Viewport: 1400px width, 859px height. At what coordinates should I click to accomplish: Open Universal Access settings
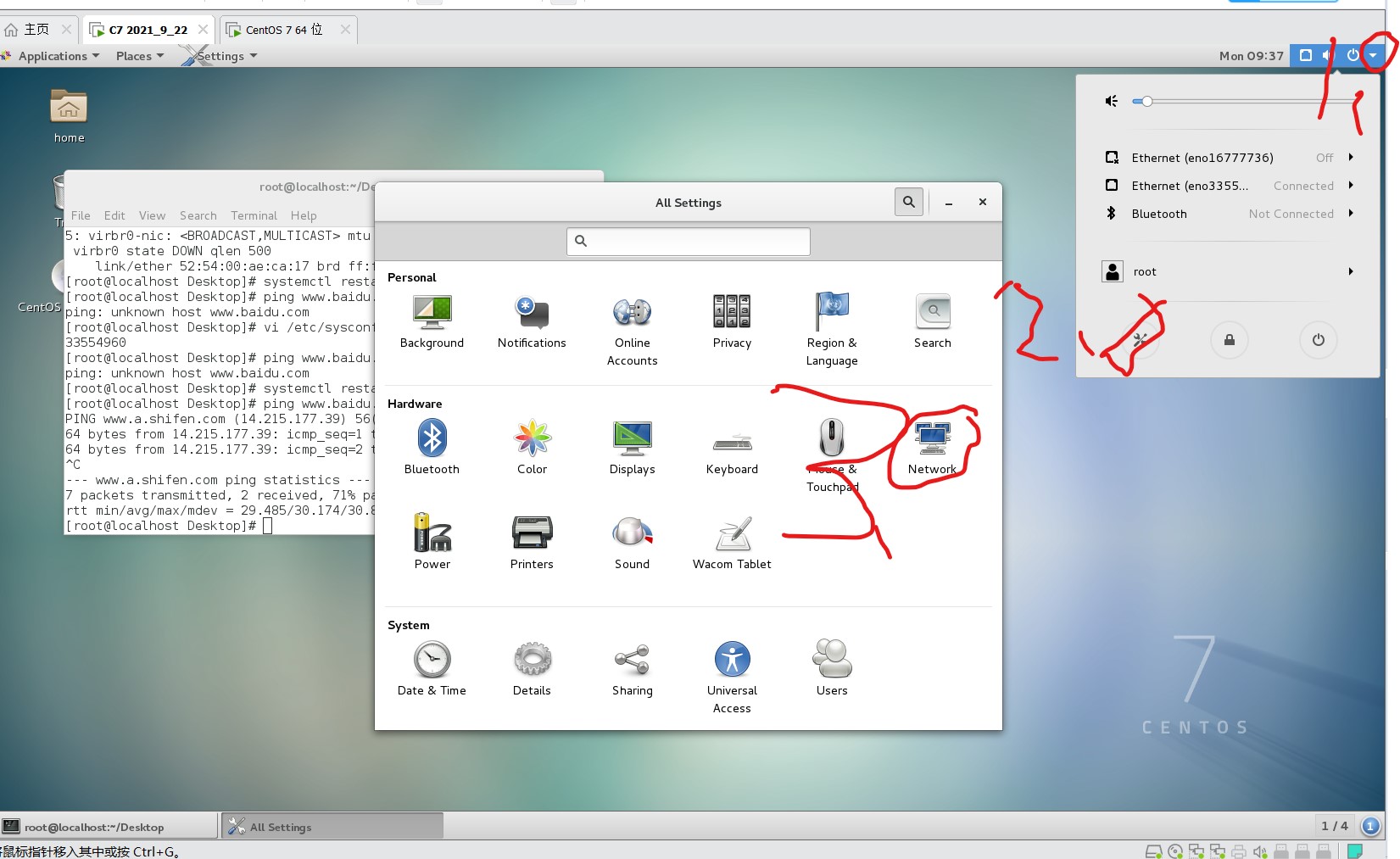coord(732,678)
